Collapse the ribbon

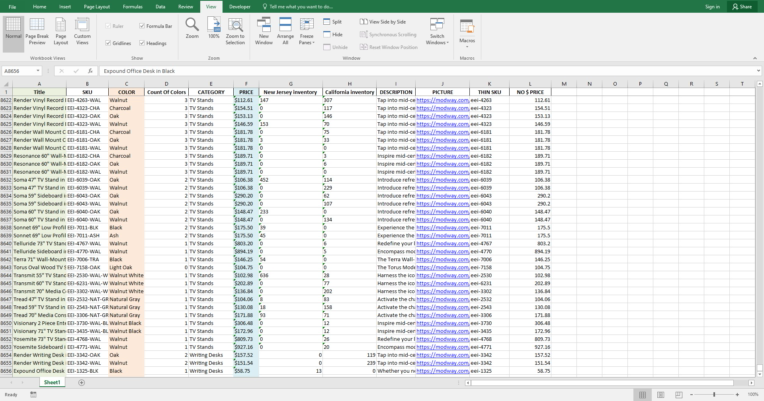coord(755,58)
